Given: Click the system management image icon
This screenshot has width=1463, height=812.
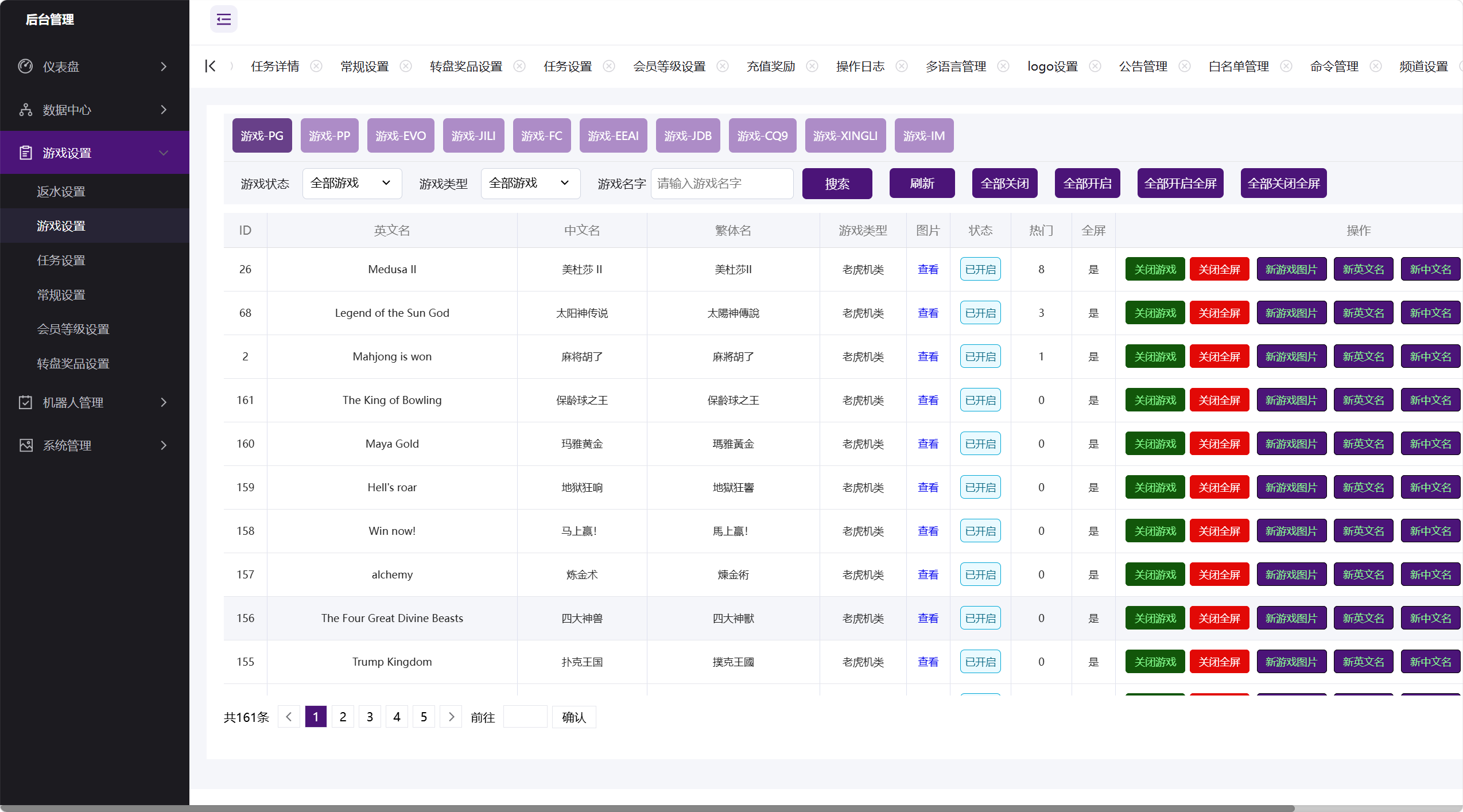Looking at the screenshot, I should pos(25,445).
